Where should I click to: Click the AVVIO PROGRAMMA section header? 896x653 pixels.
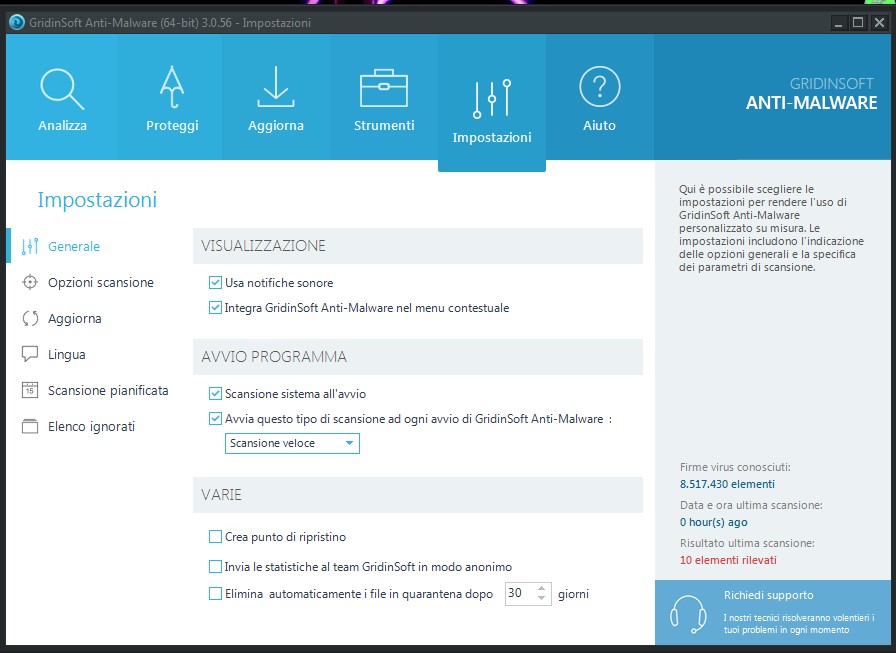click(x=418, y=356)
